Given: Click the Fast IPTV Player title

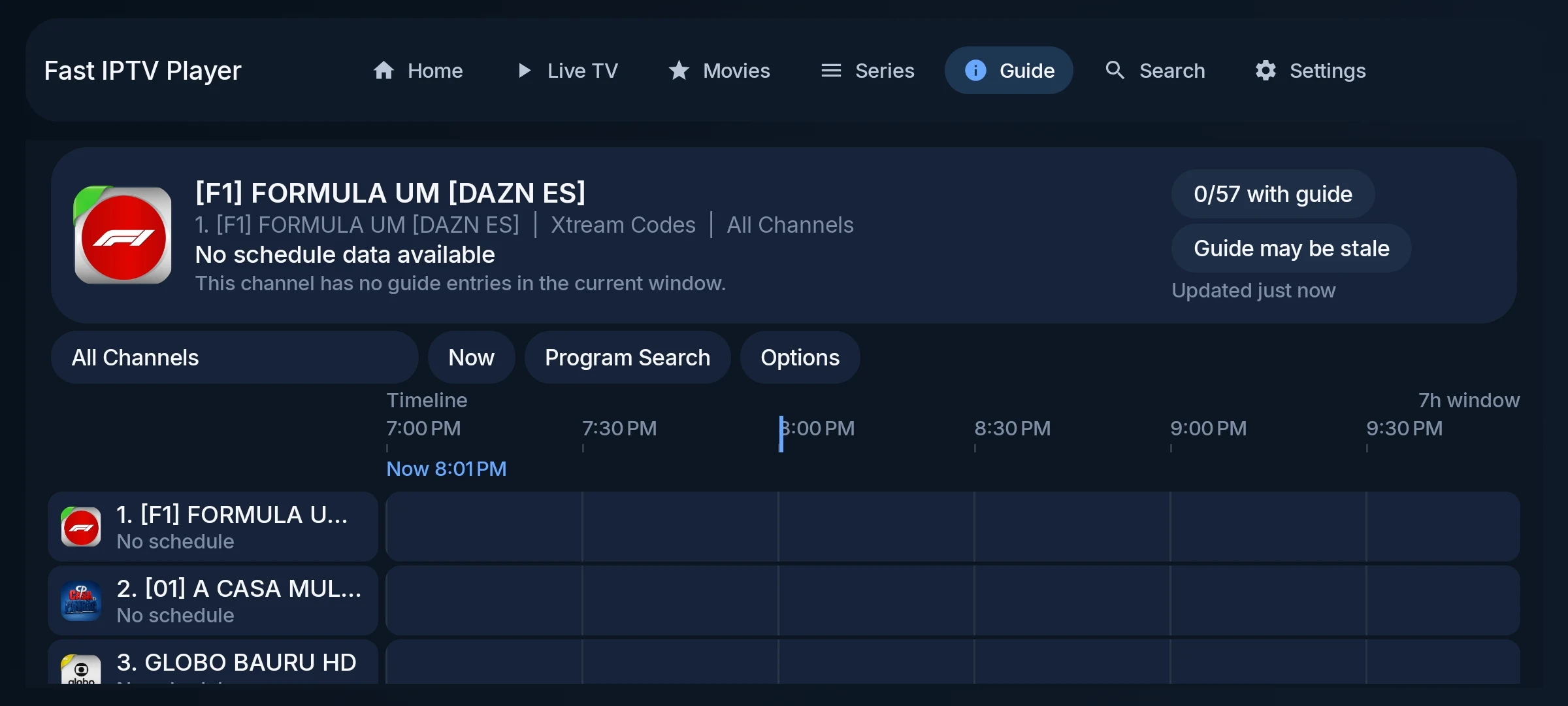Looking at the screenshot, I should click(142, 71).
